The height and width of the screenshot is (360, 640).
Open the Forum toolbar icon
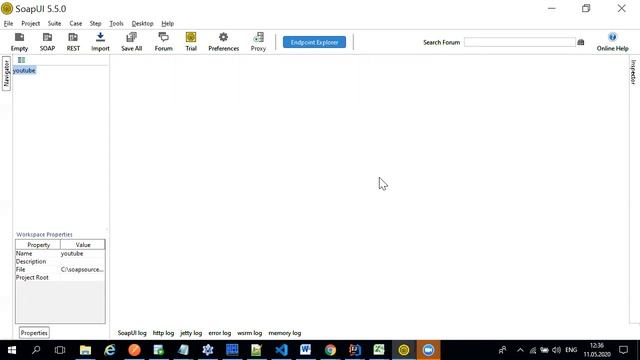(163, 42)
